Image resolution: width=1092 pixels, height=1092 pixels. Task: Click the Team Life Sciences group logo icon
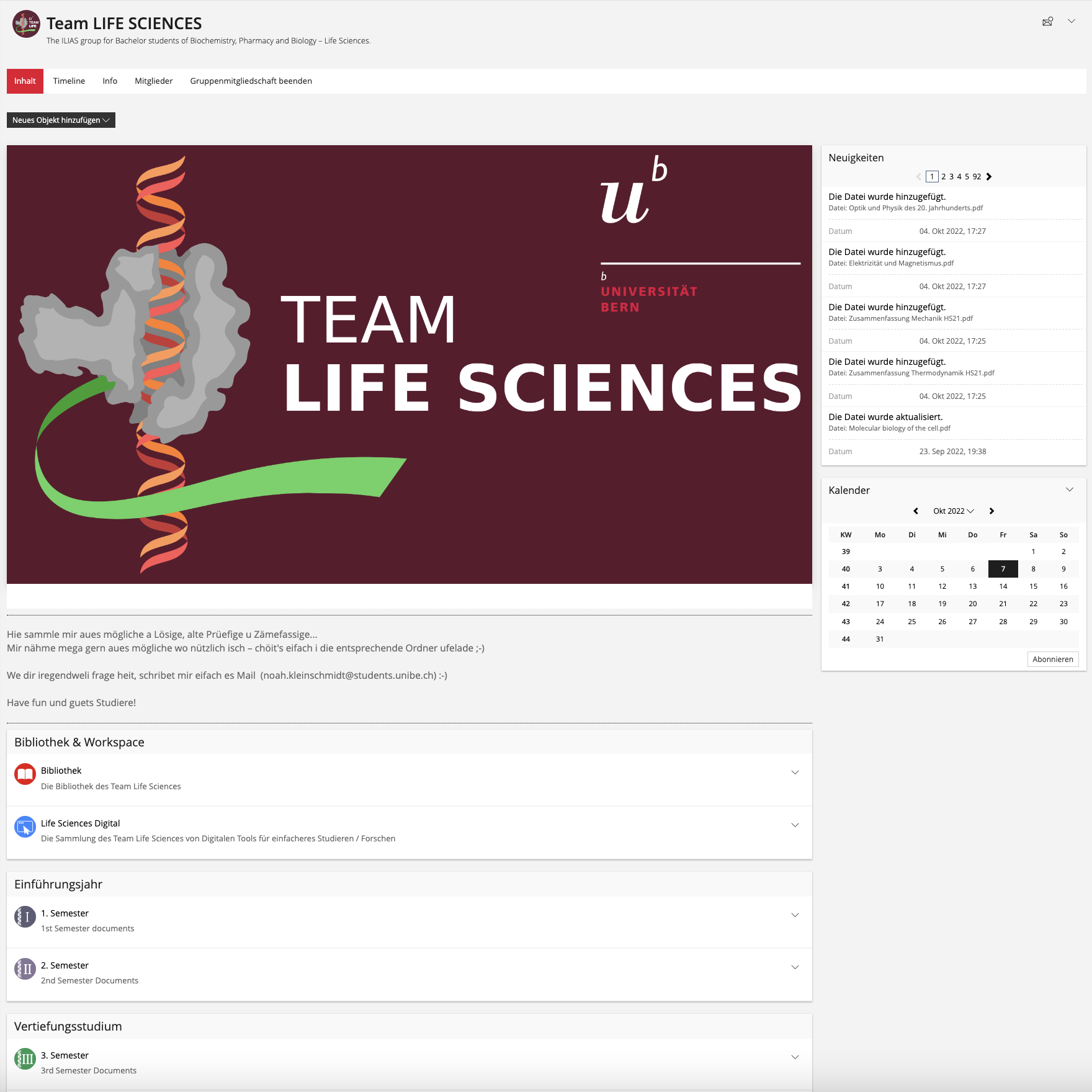(26, 24)
